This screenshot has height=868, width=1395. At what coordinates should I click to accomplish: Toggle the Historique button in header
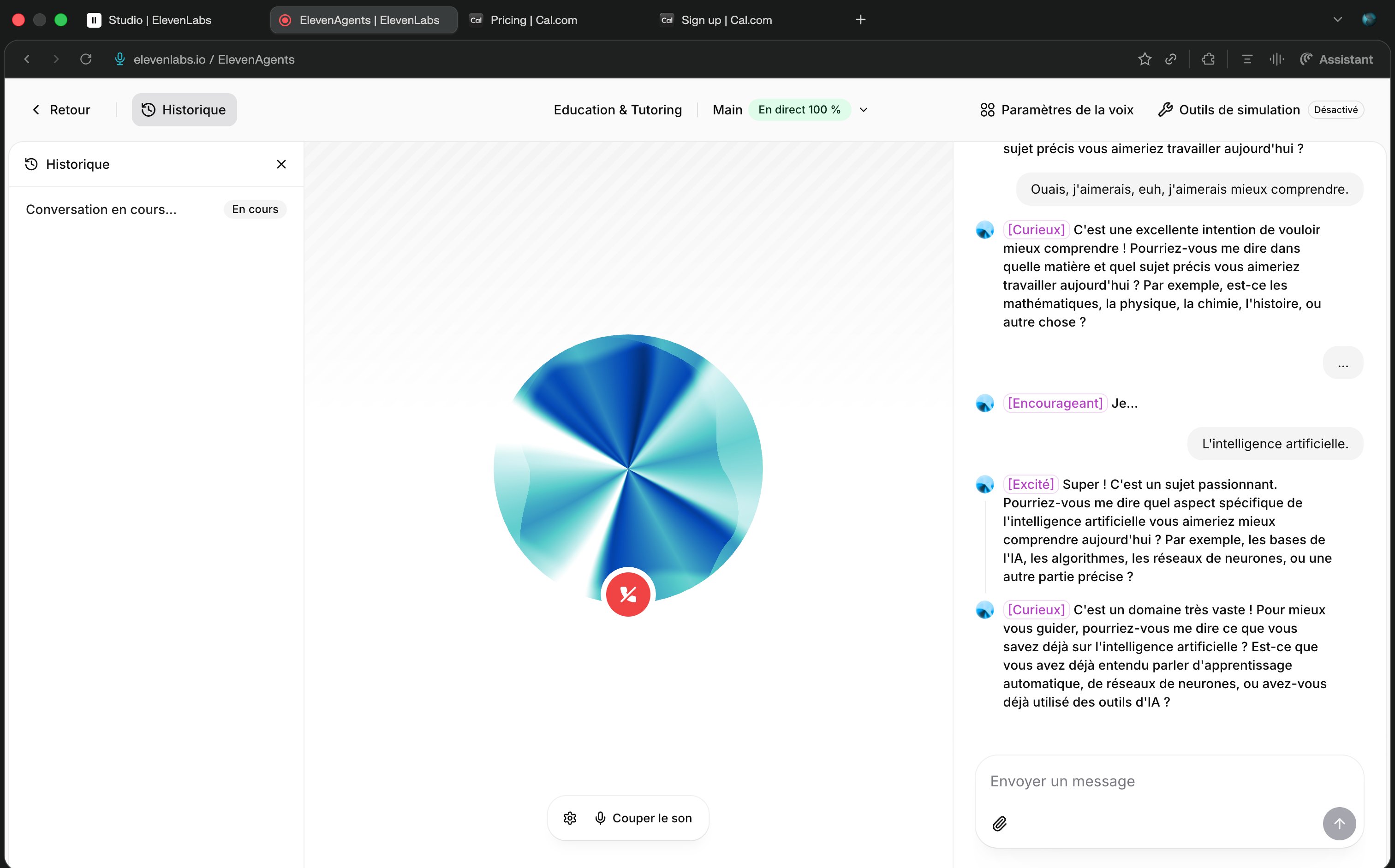pyautogui.click(x=184, y=110)
